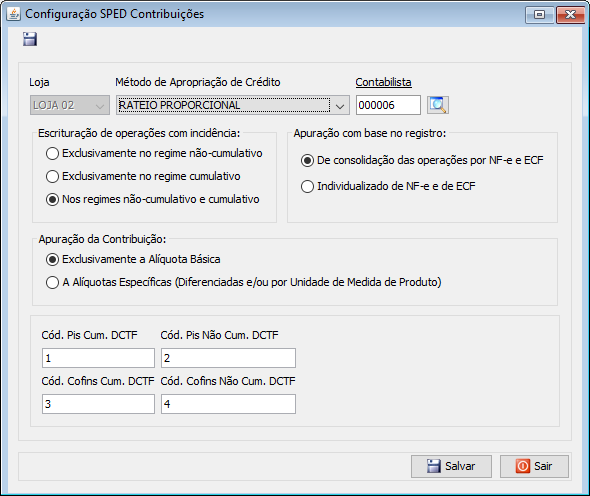Click the Salvar button
The width and height of the screenshot is (590, 496).
451,466
